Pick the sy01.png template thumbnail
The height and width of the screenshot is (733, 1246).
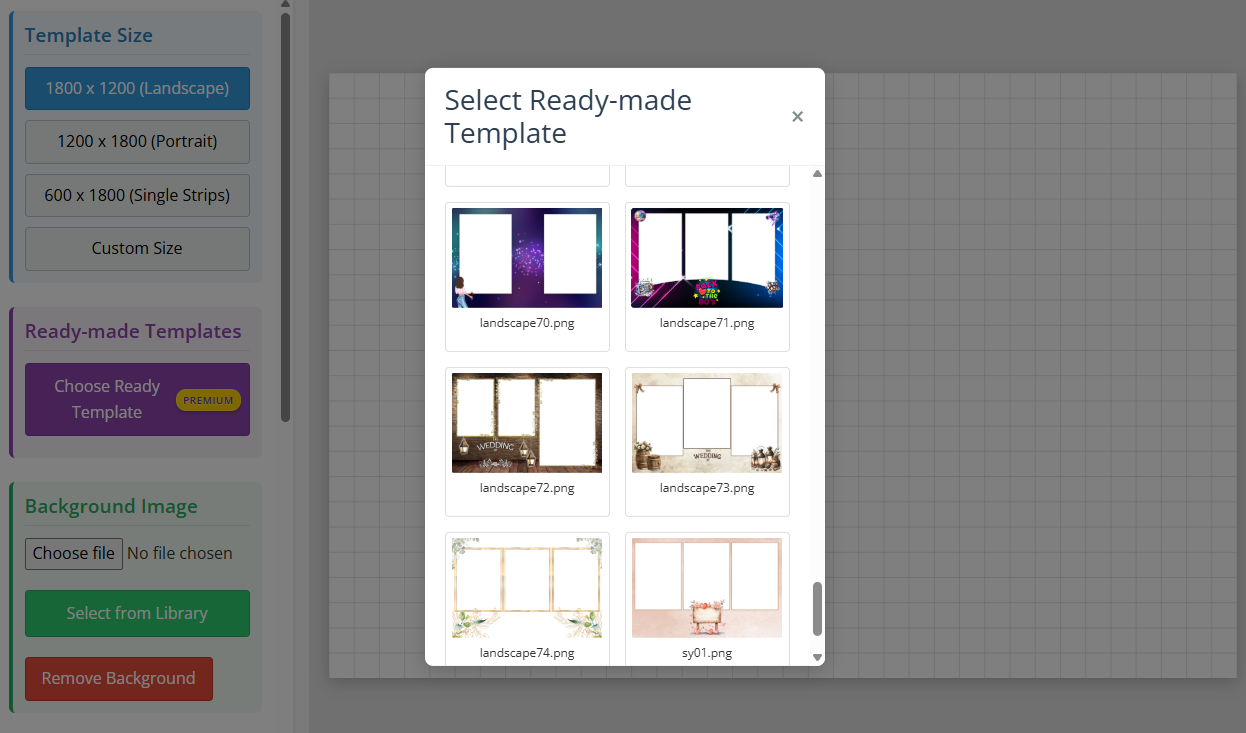pos(707,588)
